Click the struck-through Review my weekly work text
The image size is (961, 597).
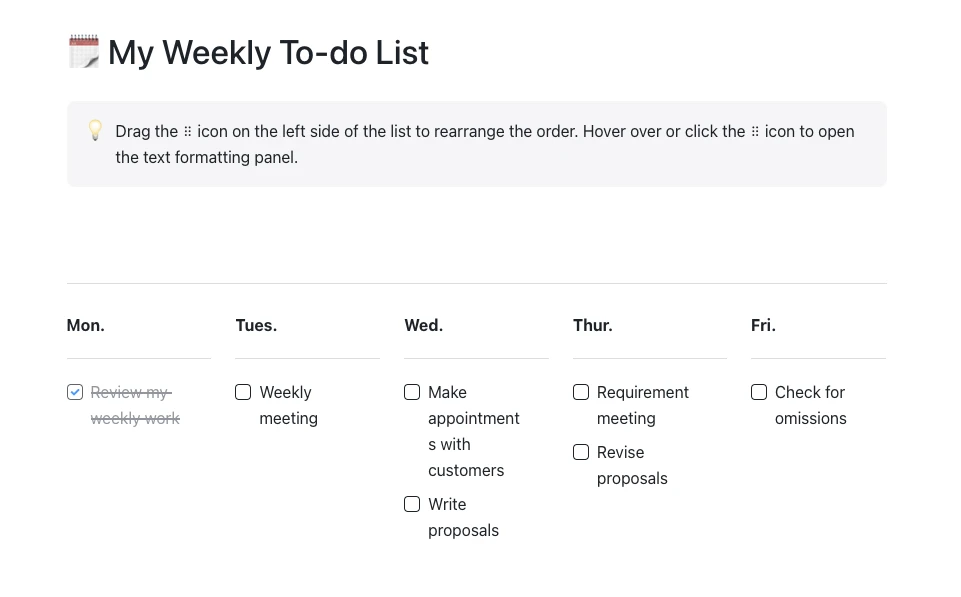(135, 405)
